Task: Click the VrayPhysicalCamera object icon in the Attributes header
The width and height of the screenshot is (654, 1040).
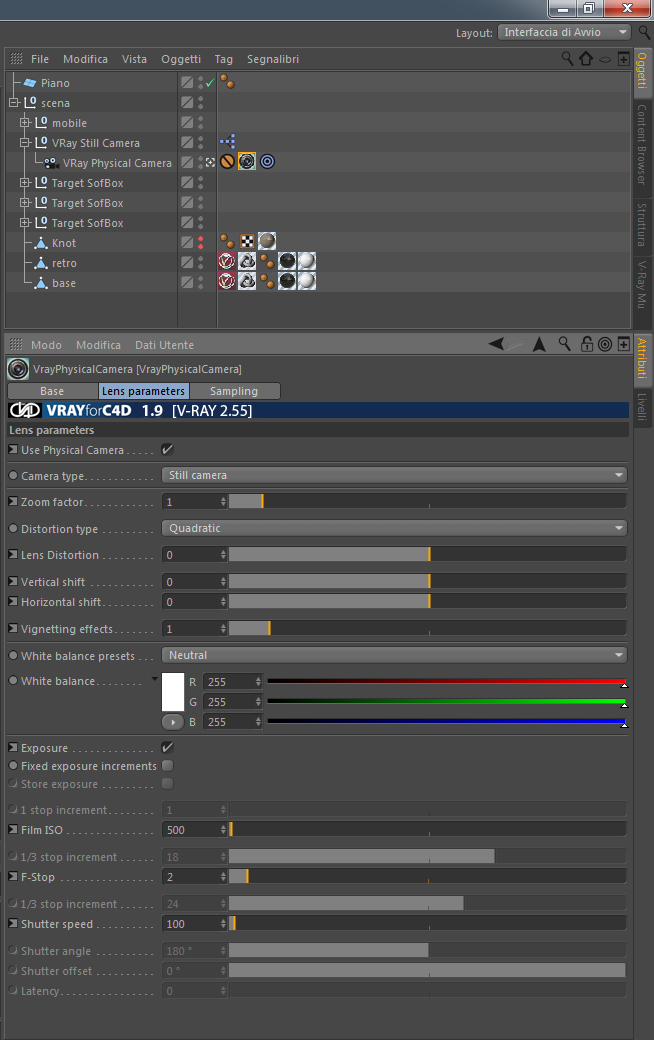Action: click(18, 369)
